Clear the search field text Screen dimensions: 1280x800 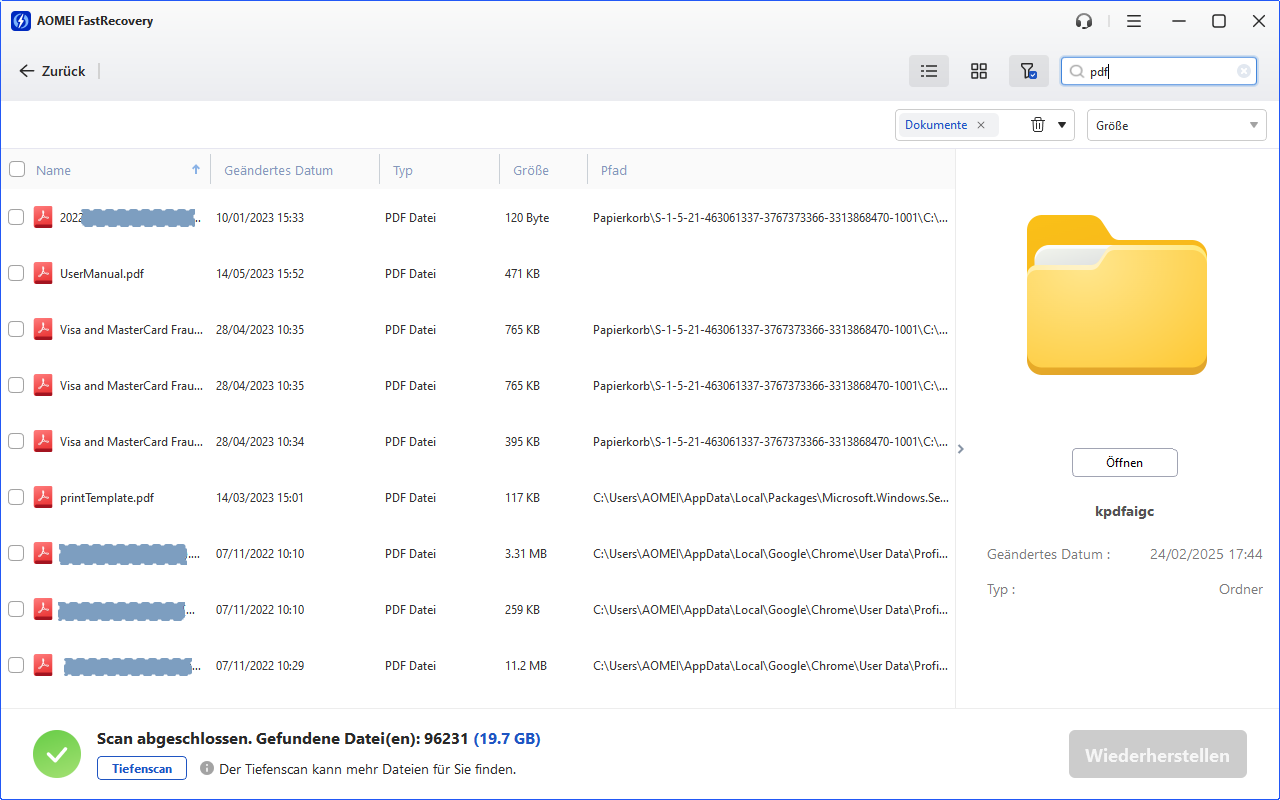[1243, 71]
